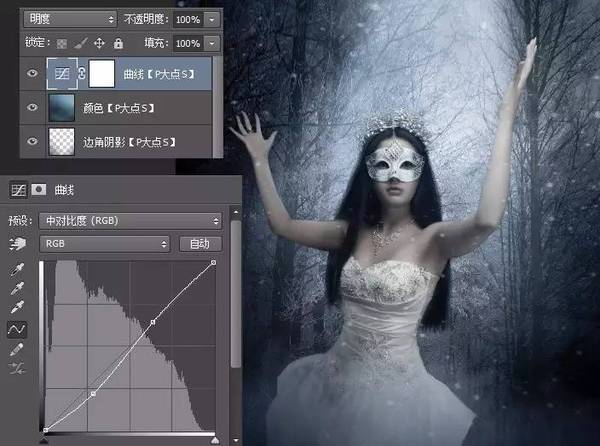Click the black input slider triangle
This screenshot has width=600, height=446.
pos(44,441)
